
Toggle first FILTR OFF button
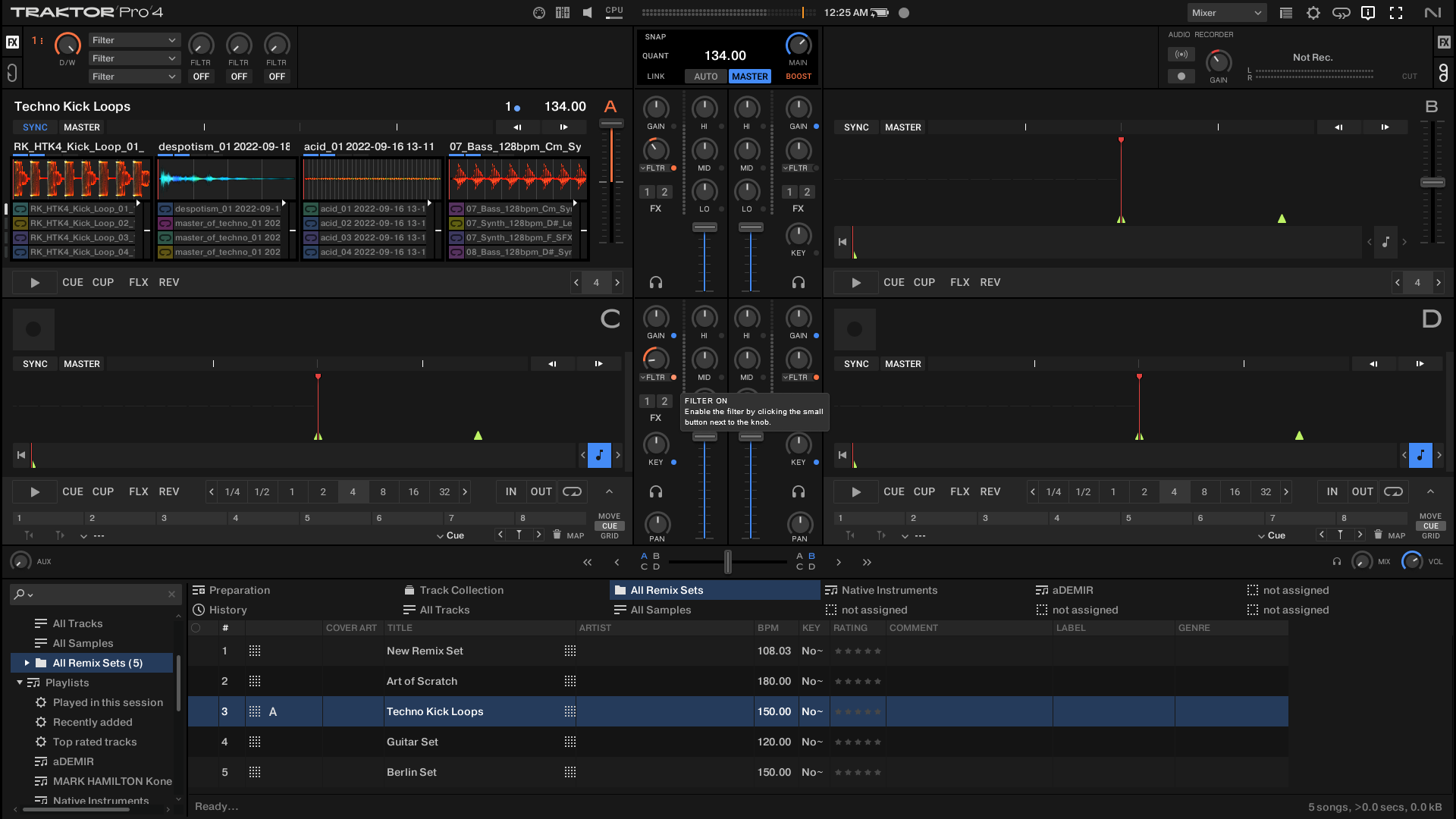[x=201, y=77]
